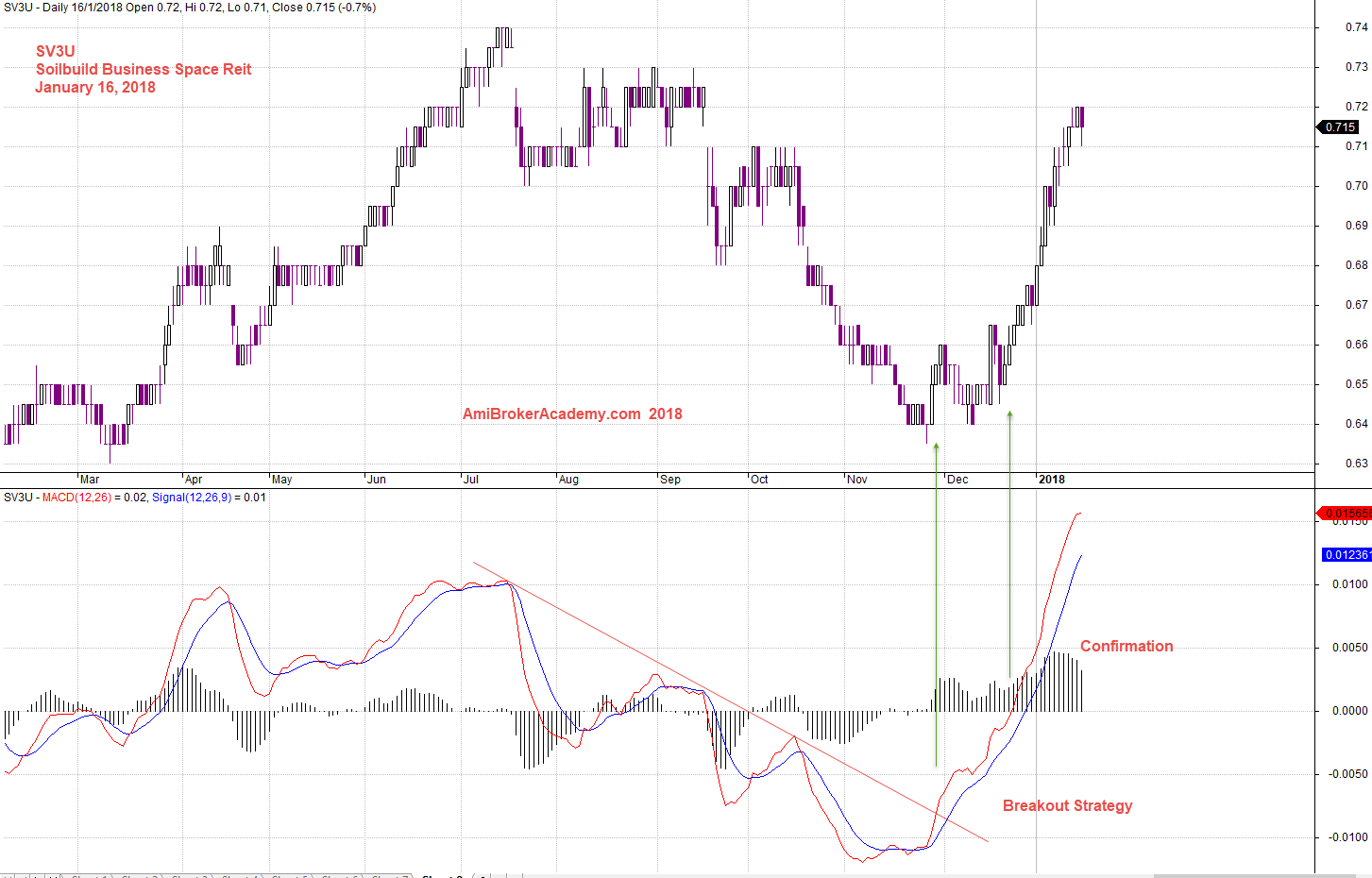The width and height of the screenshot is (1372, 878).
Task: Click the 0.70 price axis label
Action: [x=1356, y=186]
